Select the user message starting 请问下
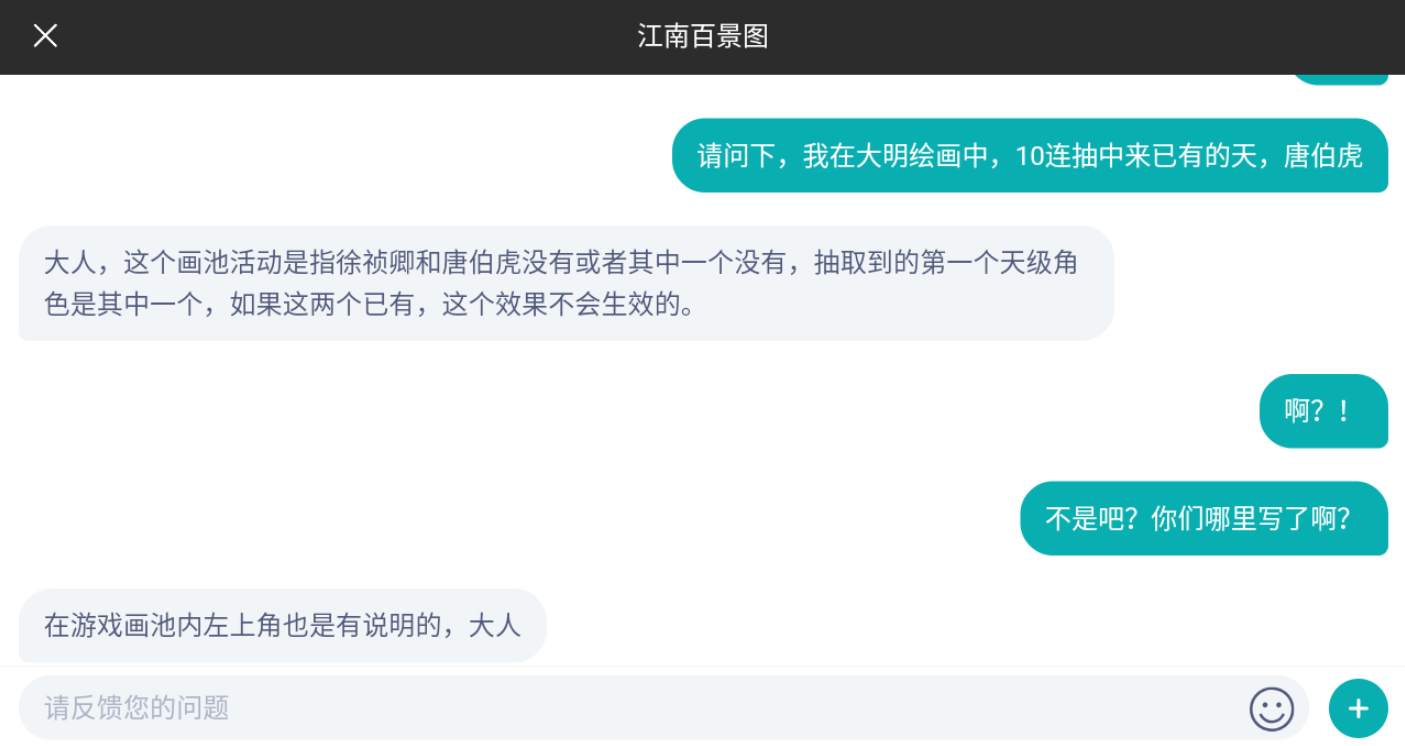 pyautogui.click(x=1029, y=156)
